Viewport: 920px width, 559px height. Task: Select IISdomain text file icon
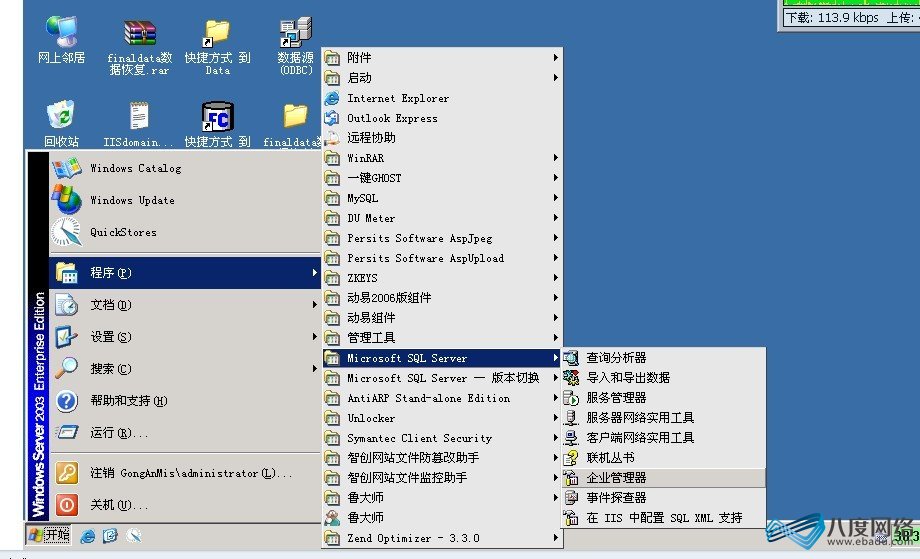(x=138, y=123)
